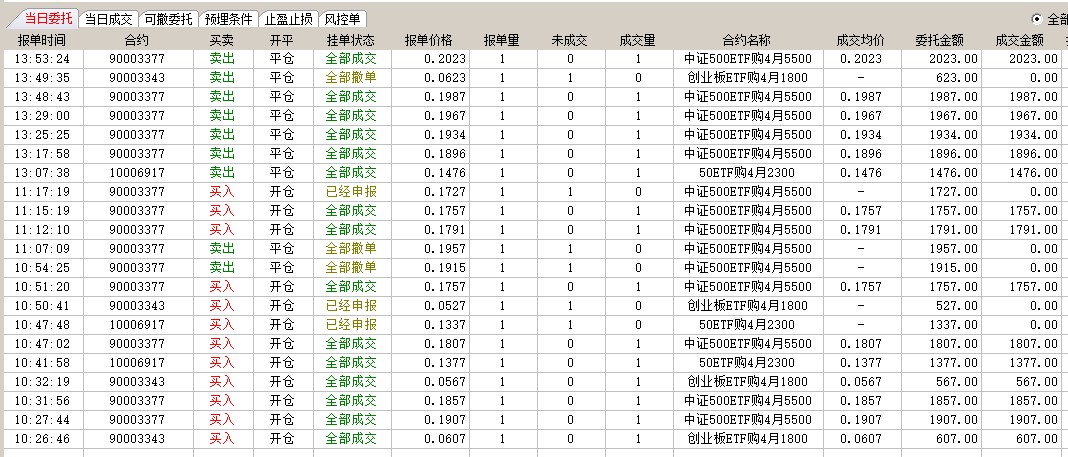This screenshot has width=1068, height=457.
Task: Click price 0.1934 in 报单价格 column
Action: (445, 135)
